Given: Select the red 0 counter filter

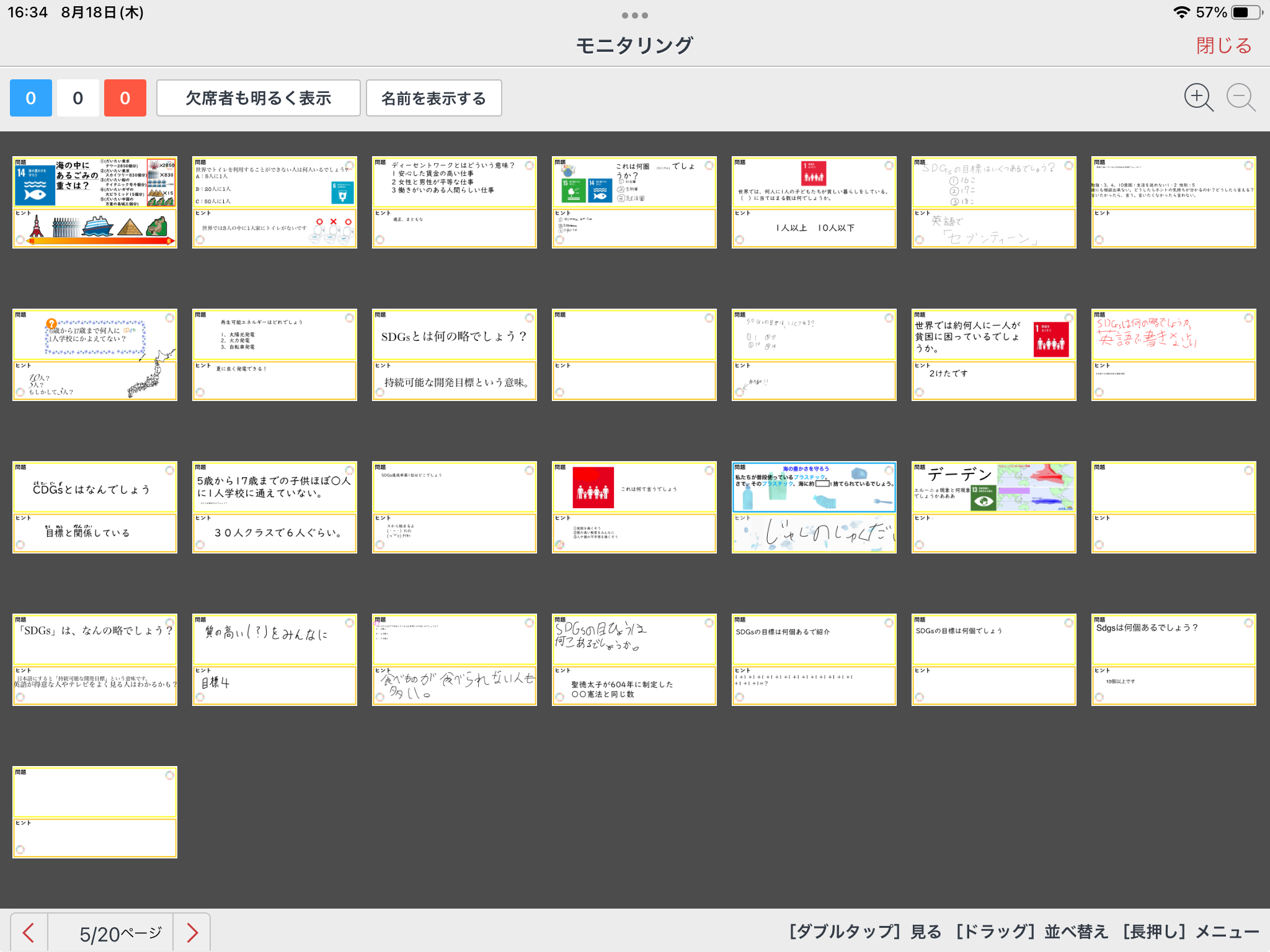Looking at the screenshot, I should [x=125, y=98].
